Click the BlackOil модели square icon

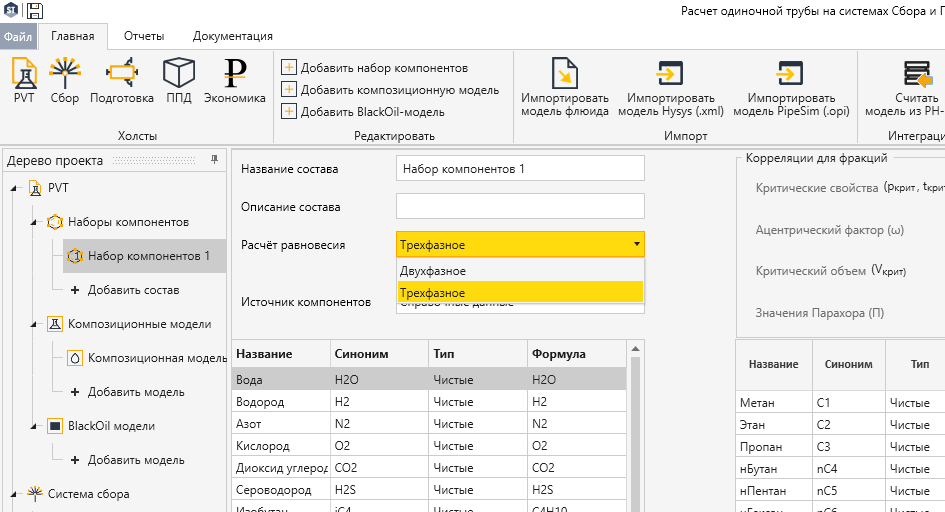coord(55,426)
